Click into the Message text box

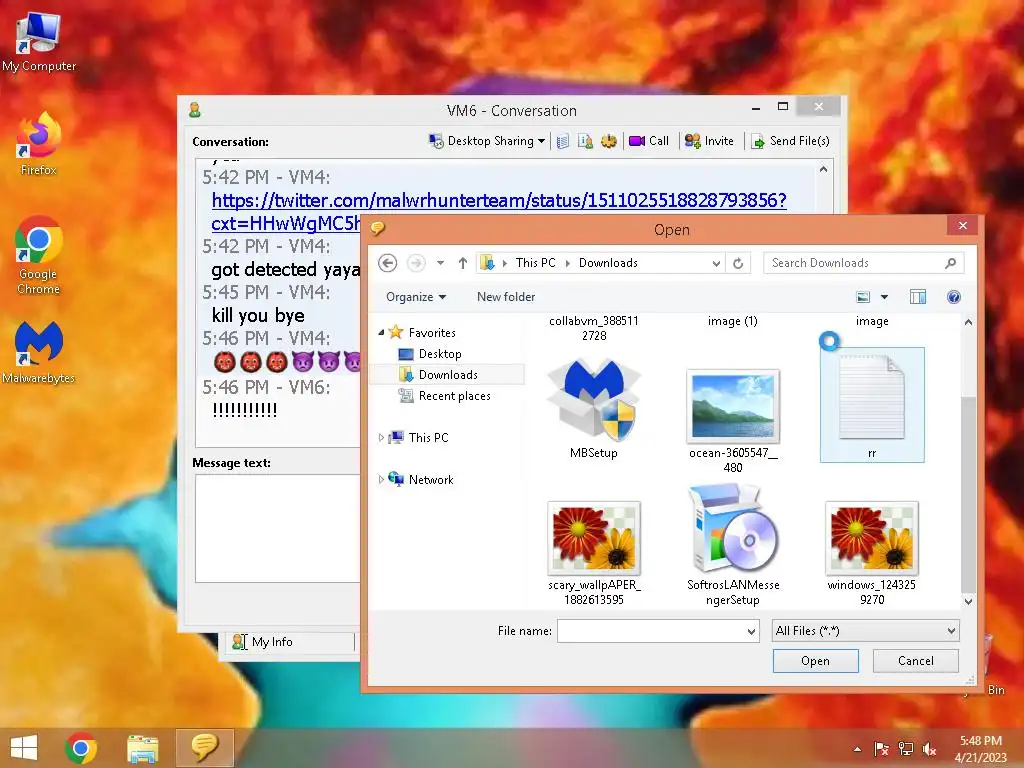coord(278,528)
